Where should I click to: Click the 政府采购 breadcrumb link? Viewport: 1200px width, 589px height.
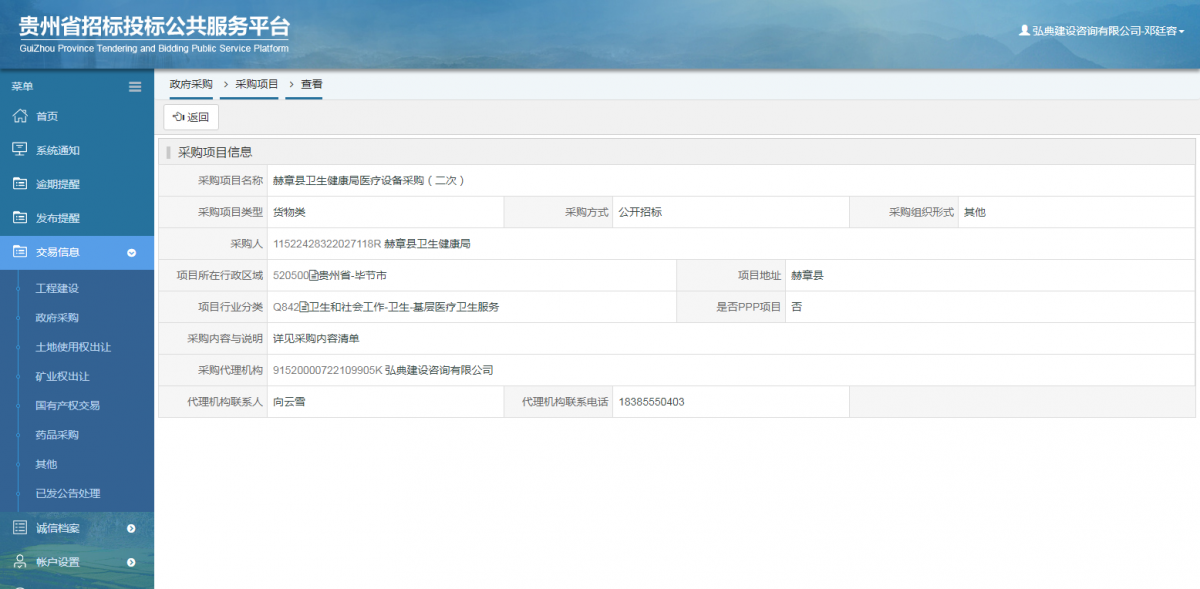click(191, 85)
